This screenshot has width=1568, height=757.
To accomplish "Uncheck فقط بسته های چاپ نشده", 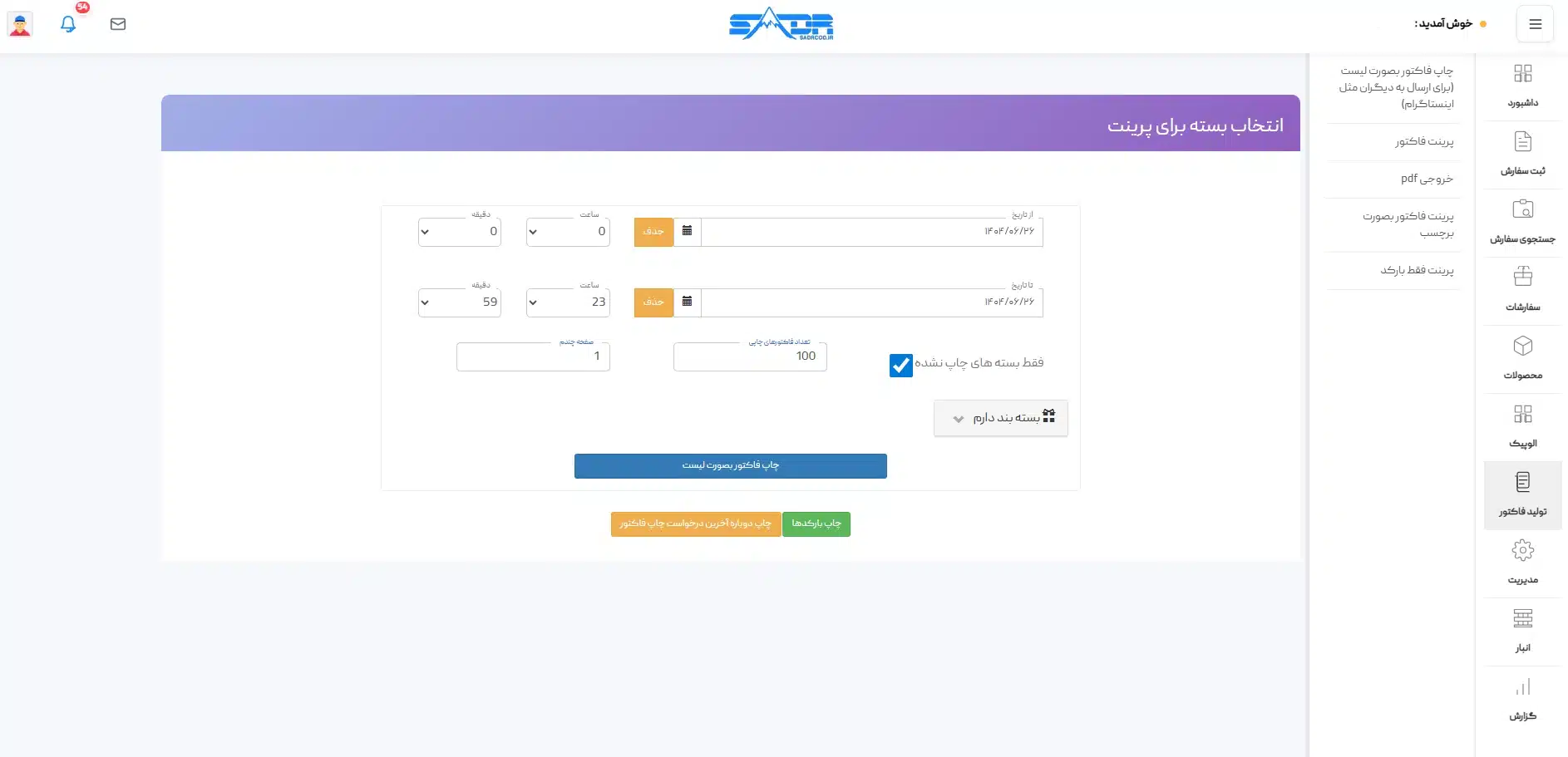I will tap(900, 365).
